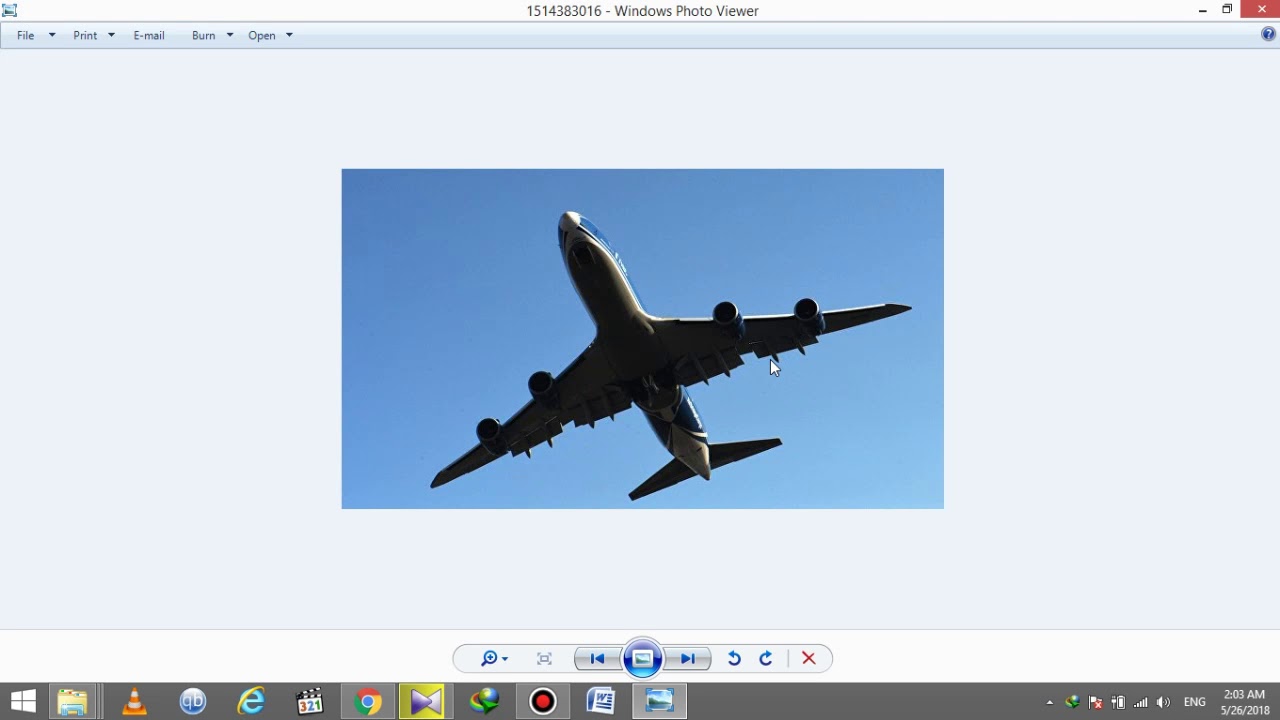
Task: Rotate the photo counterclockwise
Action: 734,658
